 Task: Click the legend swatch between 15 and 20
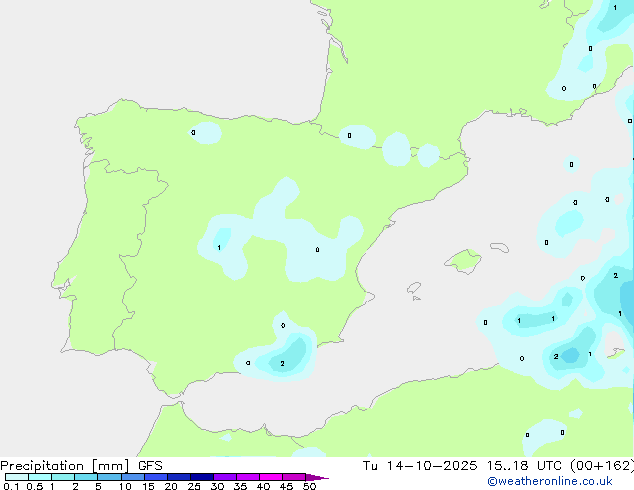pyautogui.click(x=156, y=477)
